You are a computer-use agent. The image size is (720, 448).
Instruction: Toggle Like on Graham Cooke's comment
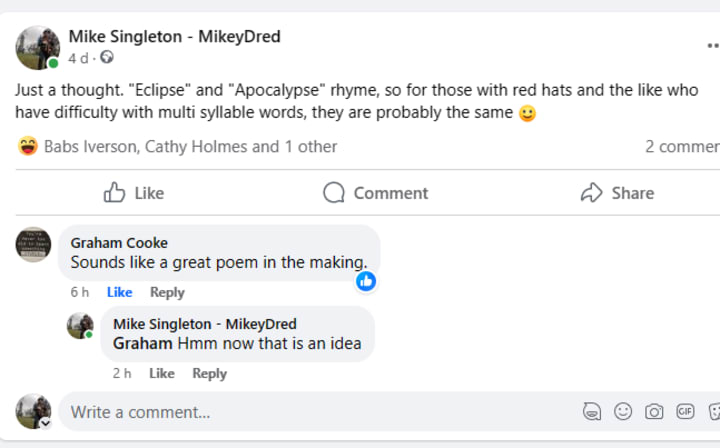tap(119, 292)
